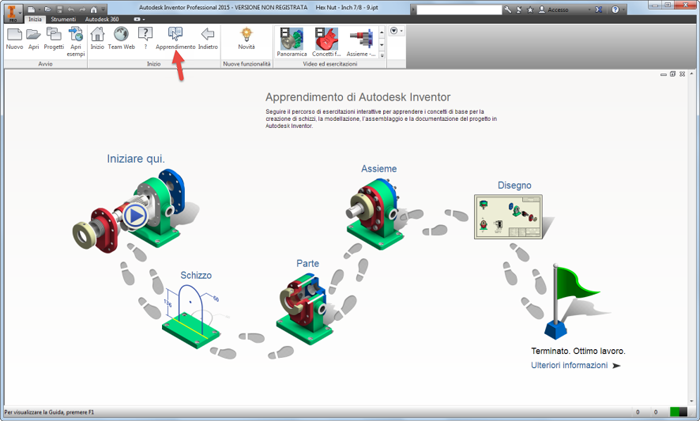Image resolution: width=700 pixels, height=421 pixels.
Task: Switch to the Inizia ribbon tab
Action: 35,19
